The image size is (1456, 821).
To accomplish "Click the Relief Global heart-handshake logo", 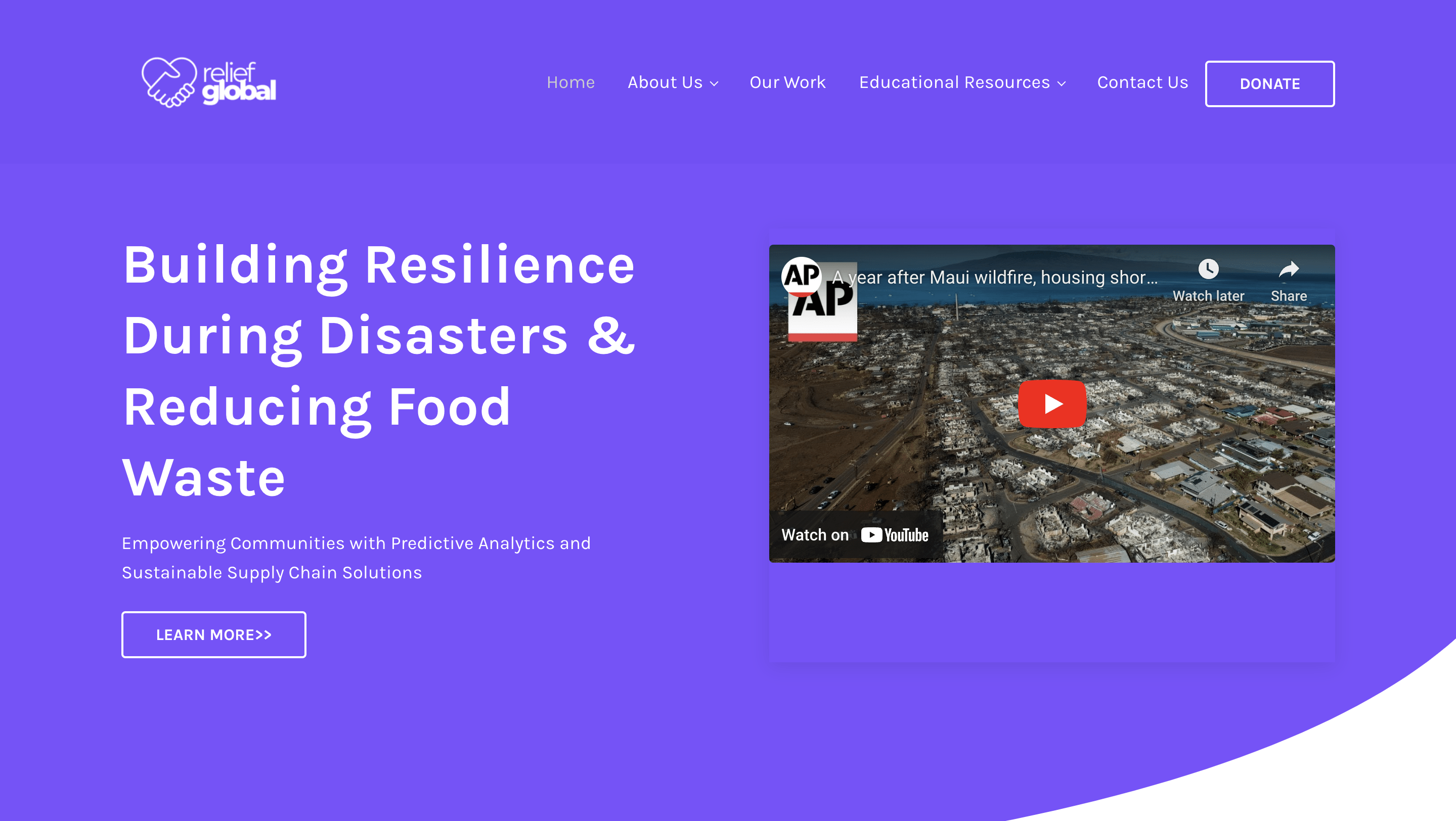I will coord(169,82).
